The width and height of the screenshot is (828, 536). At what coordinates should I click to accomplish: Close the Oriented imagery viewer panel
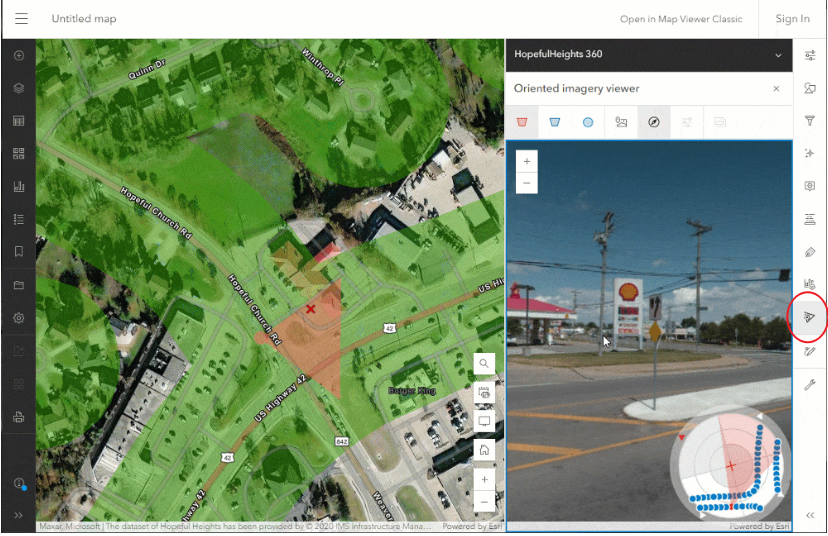pos(776,89)
